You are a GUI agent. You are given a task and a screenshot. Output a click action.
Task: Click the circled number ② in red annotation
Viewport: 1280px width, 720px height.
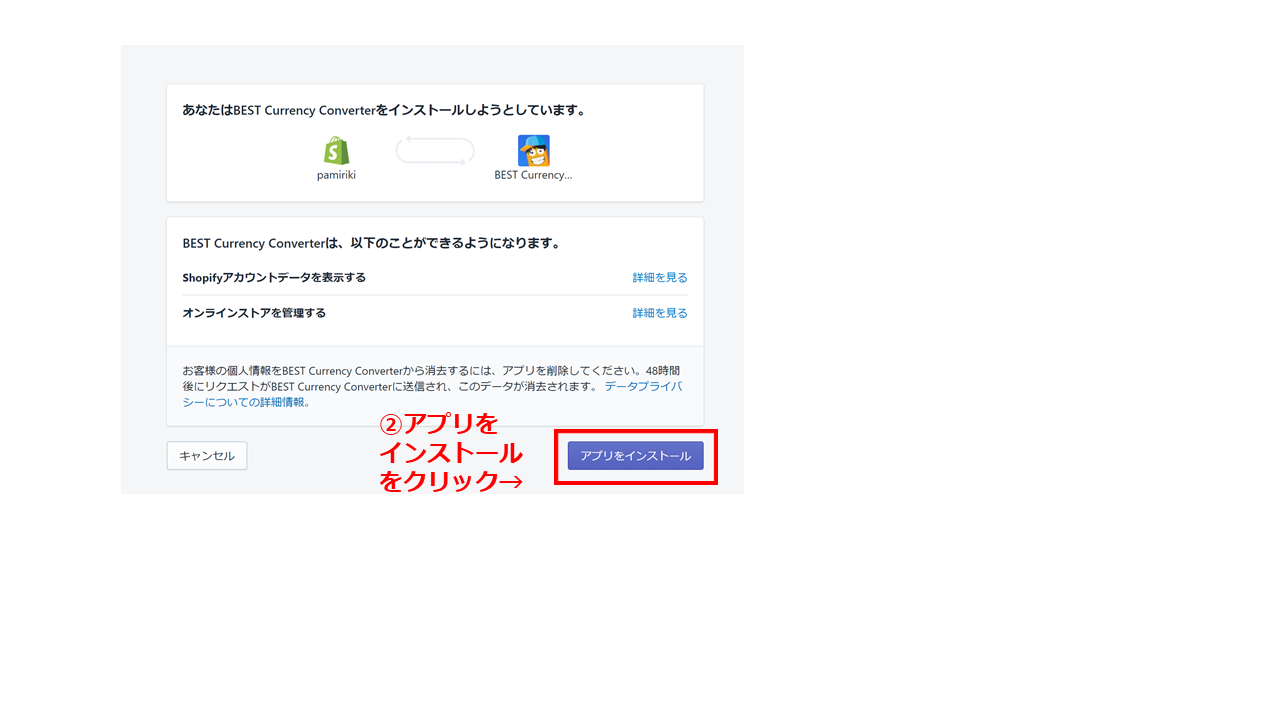(x=390, y=425)
